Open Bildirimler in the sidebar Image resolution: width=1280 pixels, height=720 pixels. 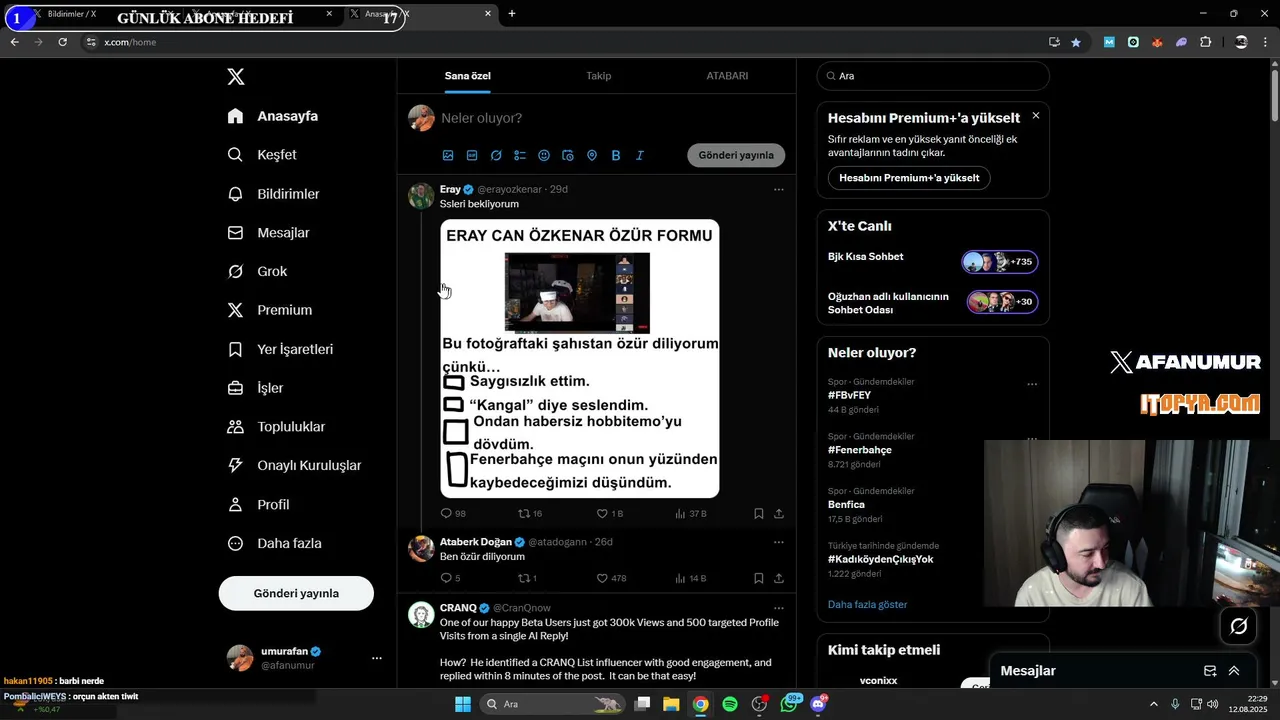coord(273,194)
